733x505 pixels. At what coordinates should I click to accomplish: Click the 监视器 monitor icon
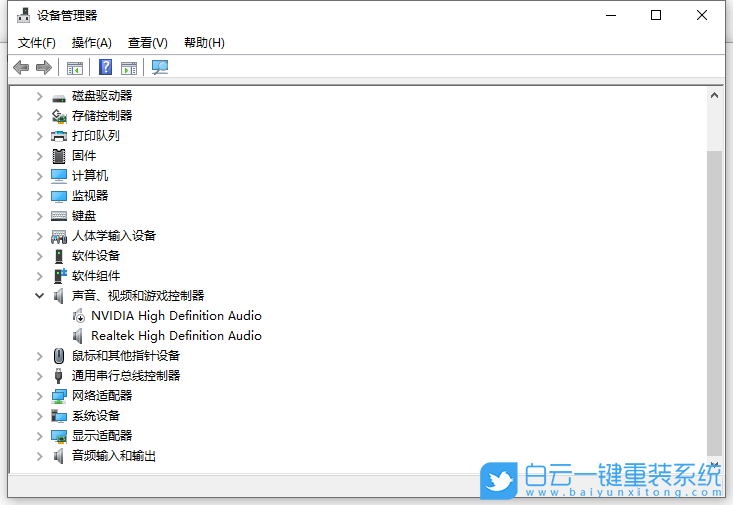(x=59, y=196)
